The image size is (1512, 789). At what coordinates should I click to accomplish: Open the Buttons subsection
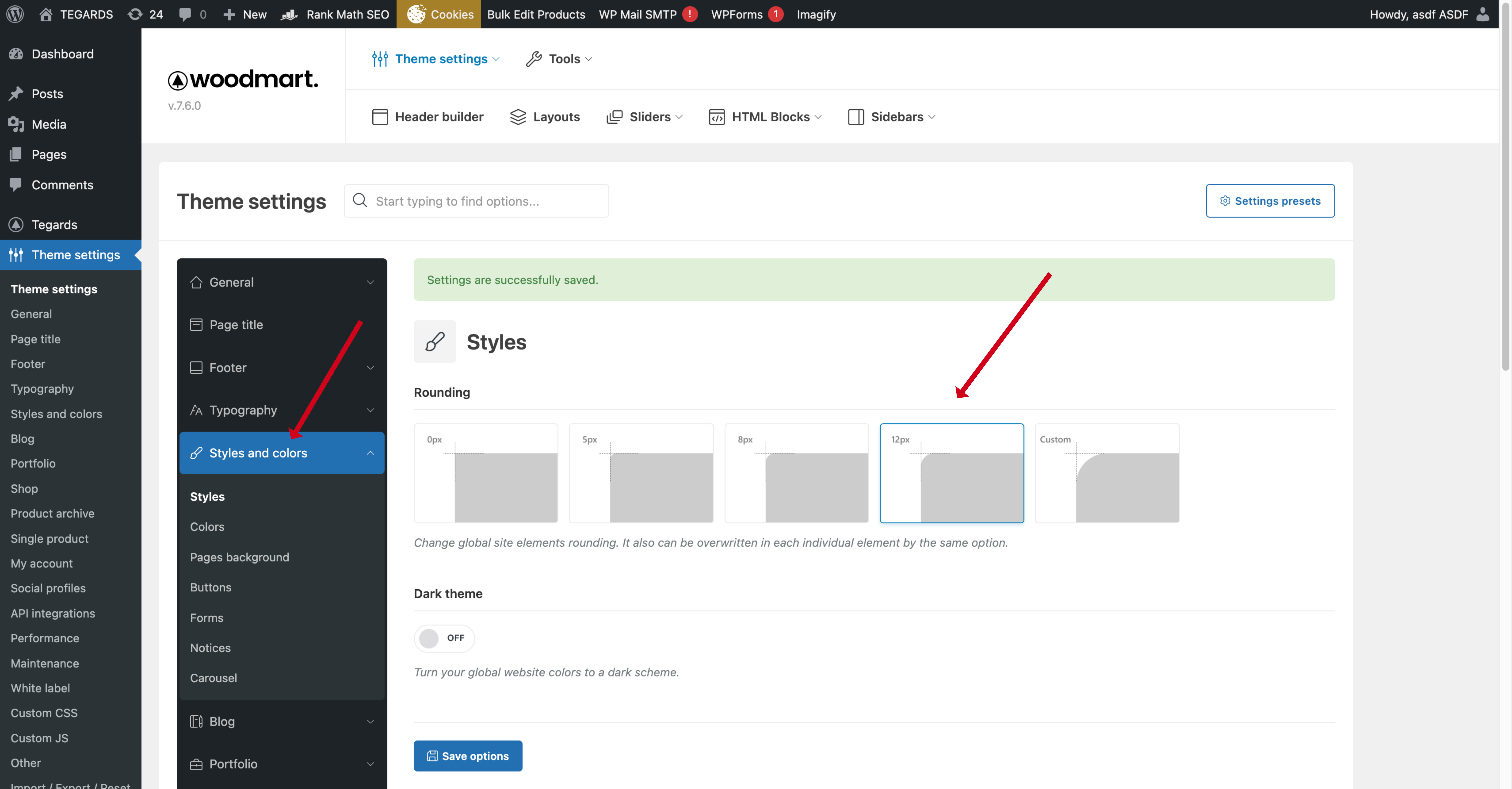coord(211,588)
